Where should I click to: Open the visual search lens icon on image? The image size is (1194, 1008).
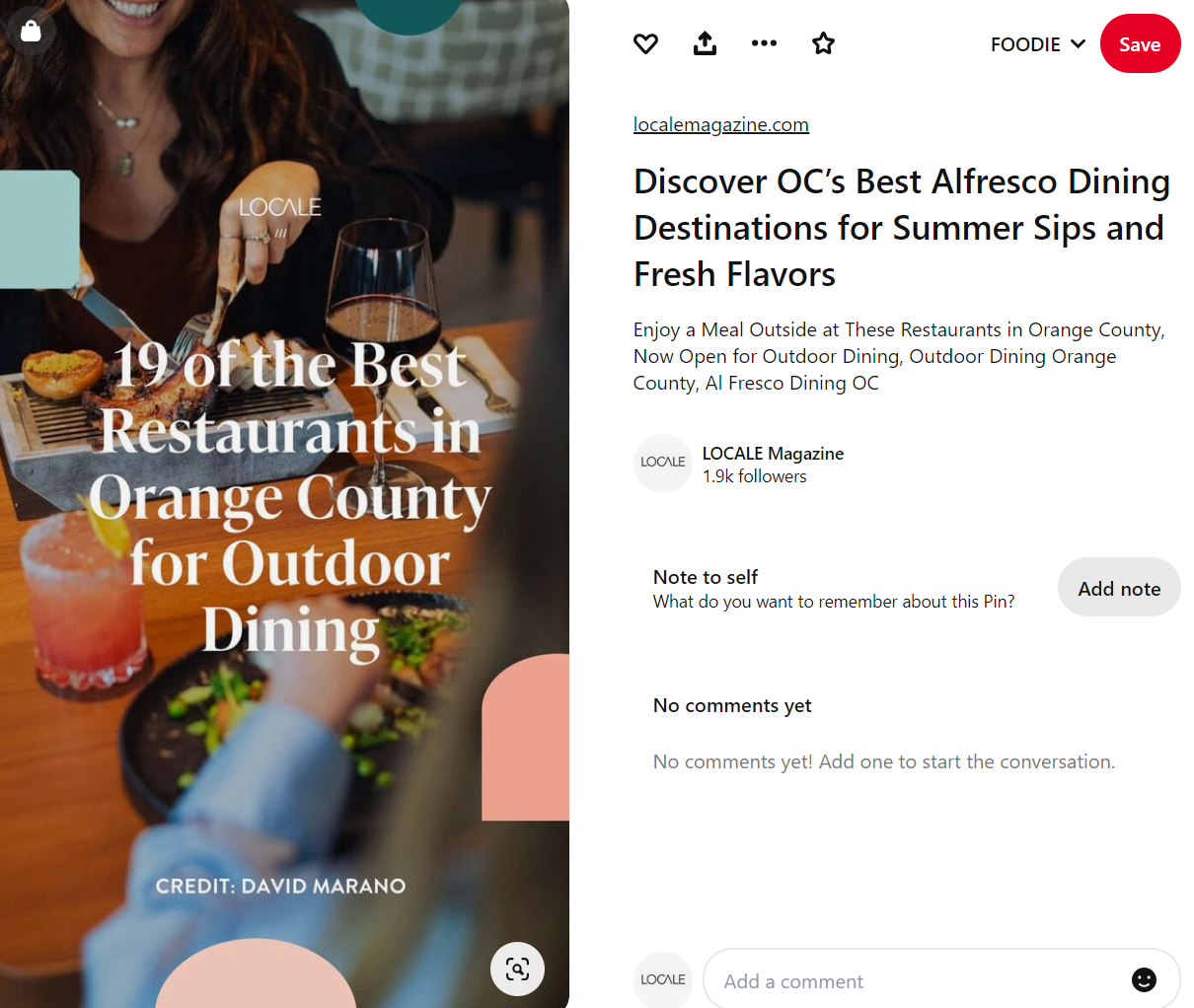[x=517, y=969]
